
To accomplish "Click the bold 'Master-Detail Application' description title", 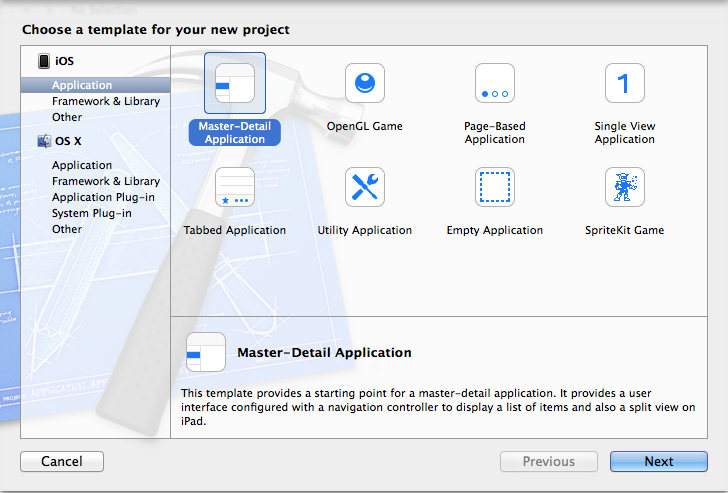I will (324, 353).
